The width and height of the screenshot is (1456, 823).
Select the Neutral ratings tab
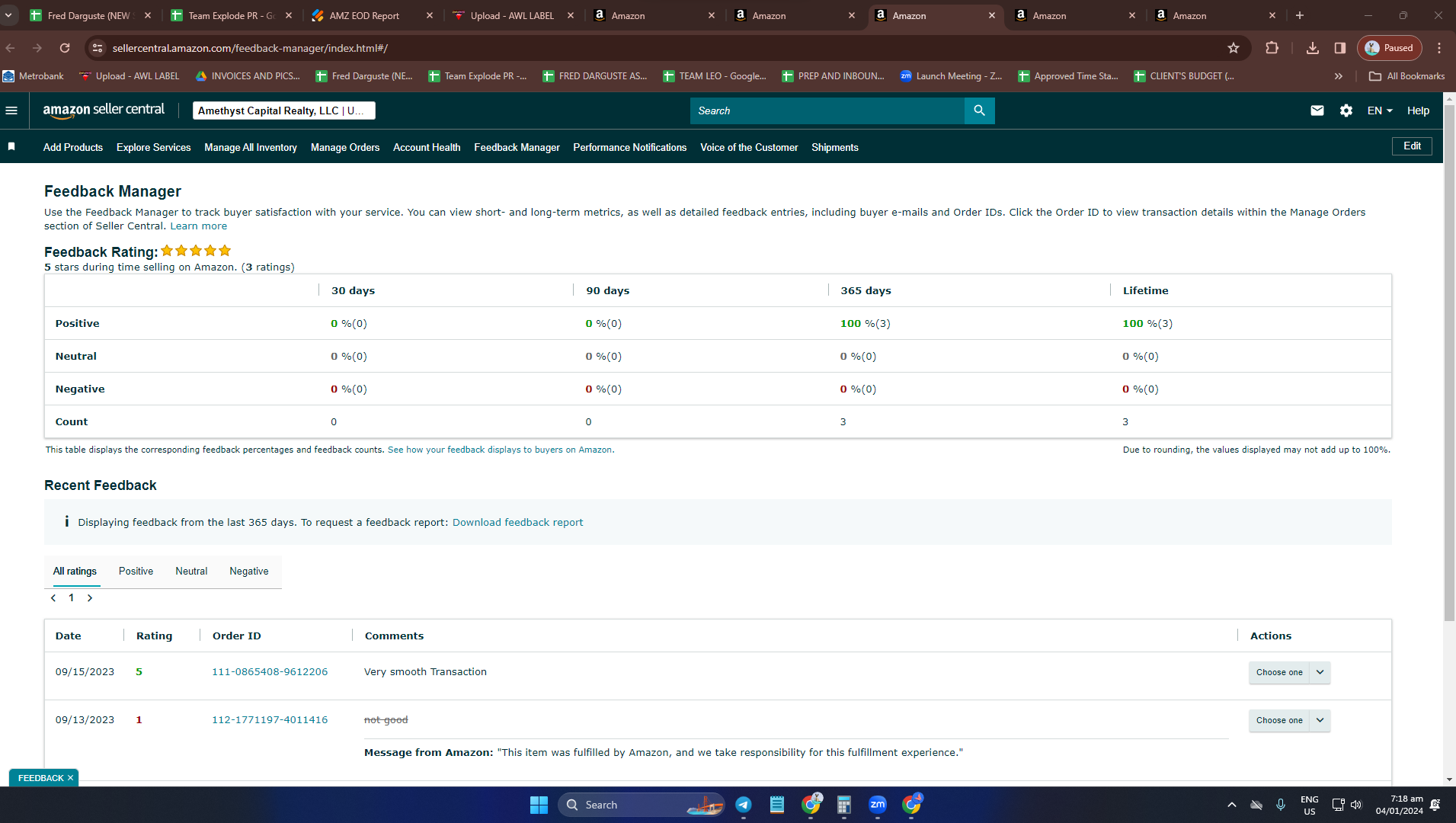click(191, 572)
